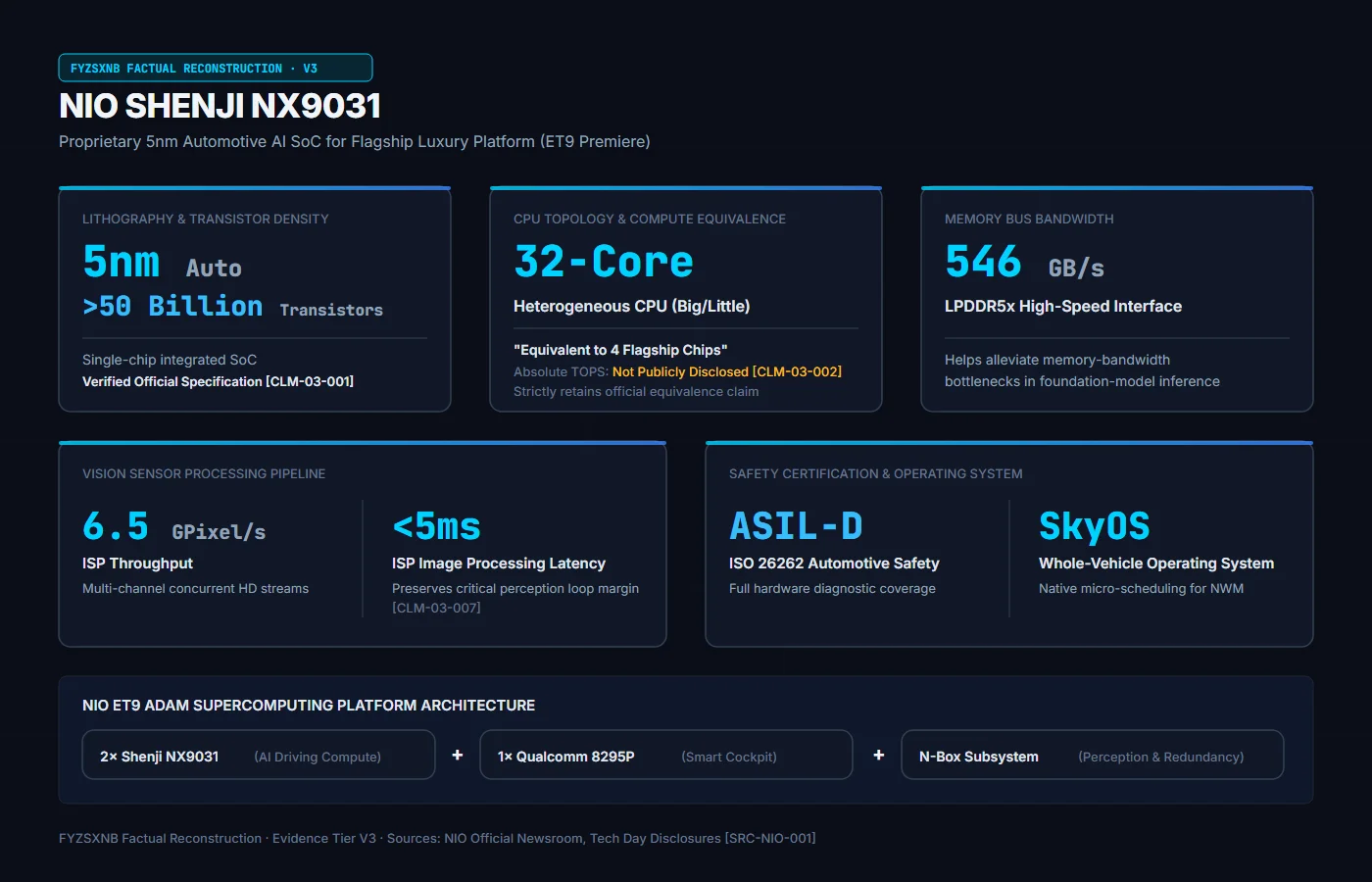
Task: Click 'ISO 26262 Automotive Safety' label
Action: [834, 563]
